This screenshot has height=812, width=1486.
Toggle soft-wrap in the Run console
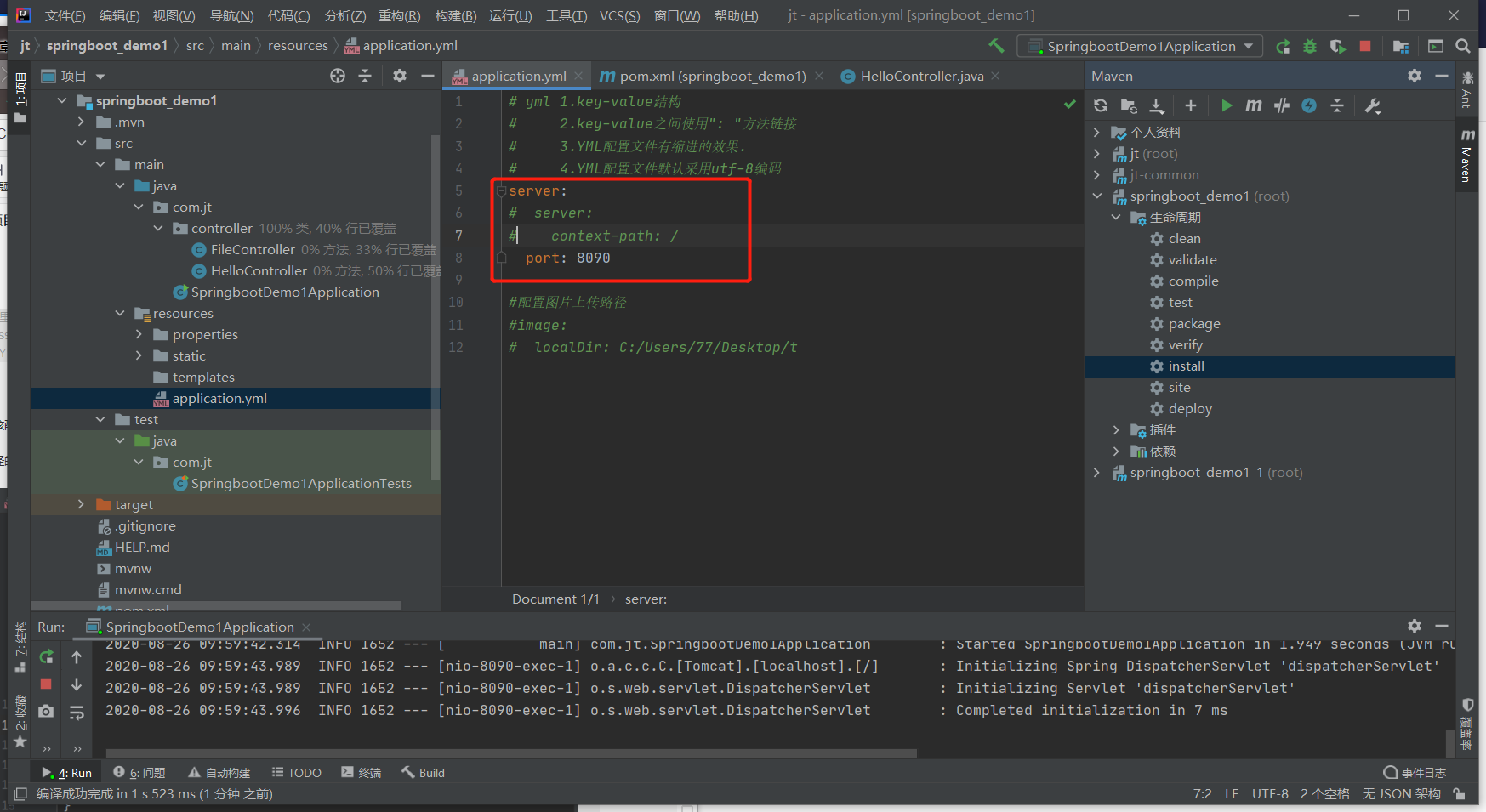pos(77,713)
